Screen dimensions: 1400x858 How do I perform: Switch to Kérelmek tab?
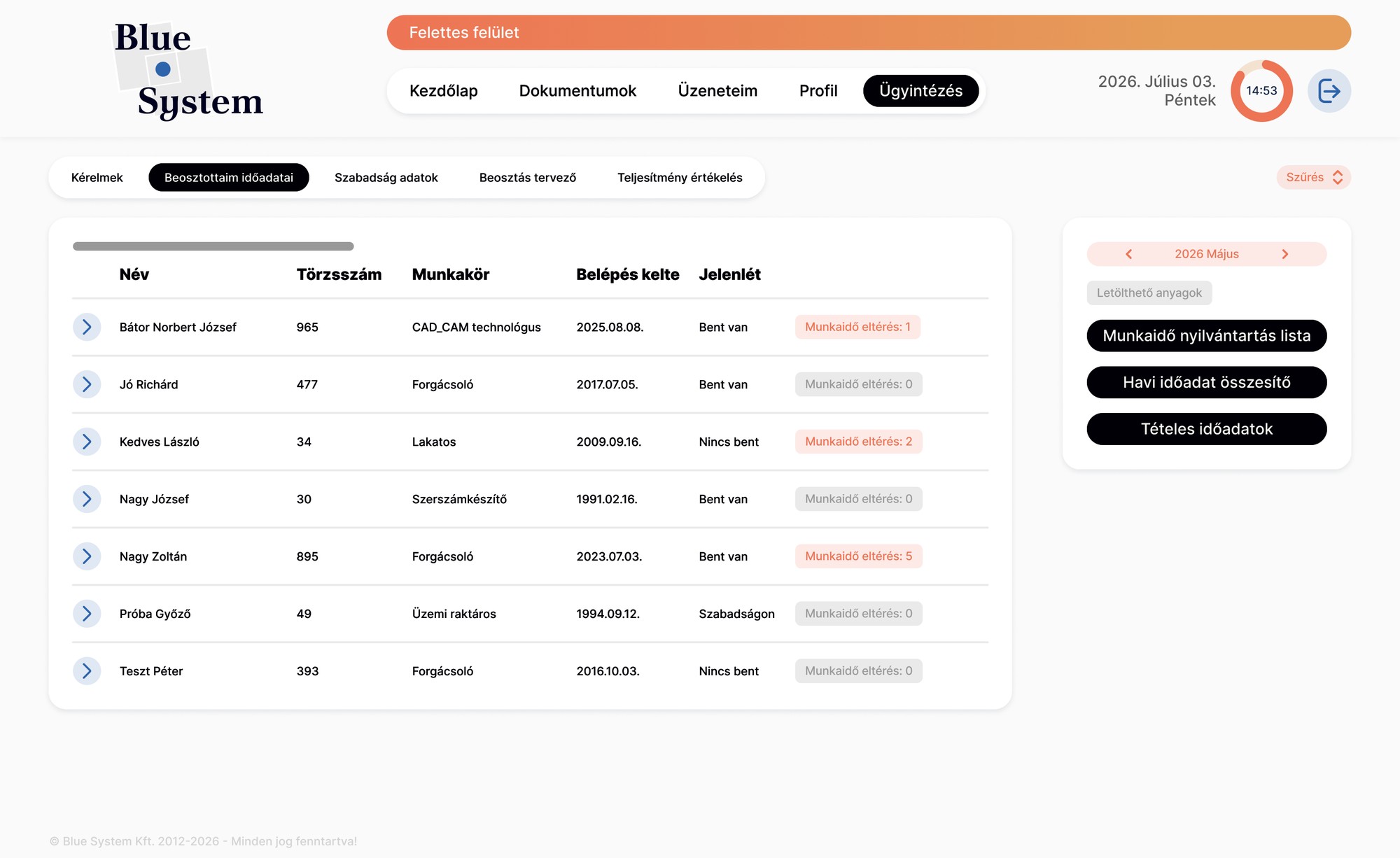[97, 177]
